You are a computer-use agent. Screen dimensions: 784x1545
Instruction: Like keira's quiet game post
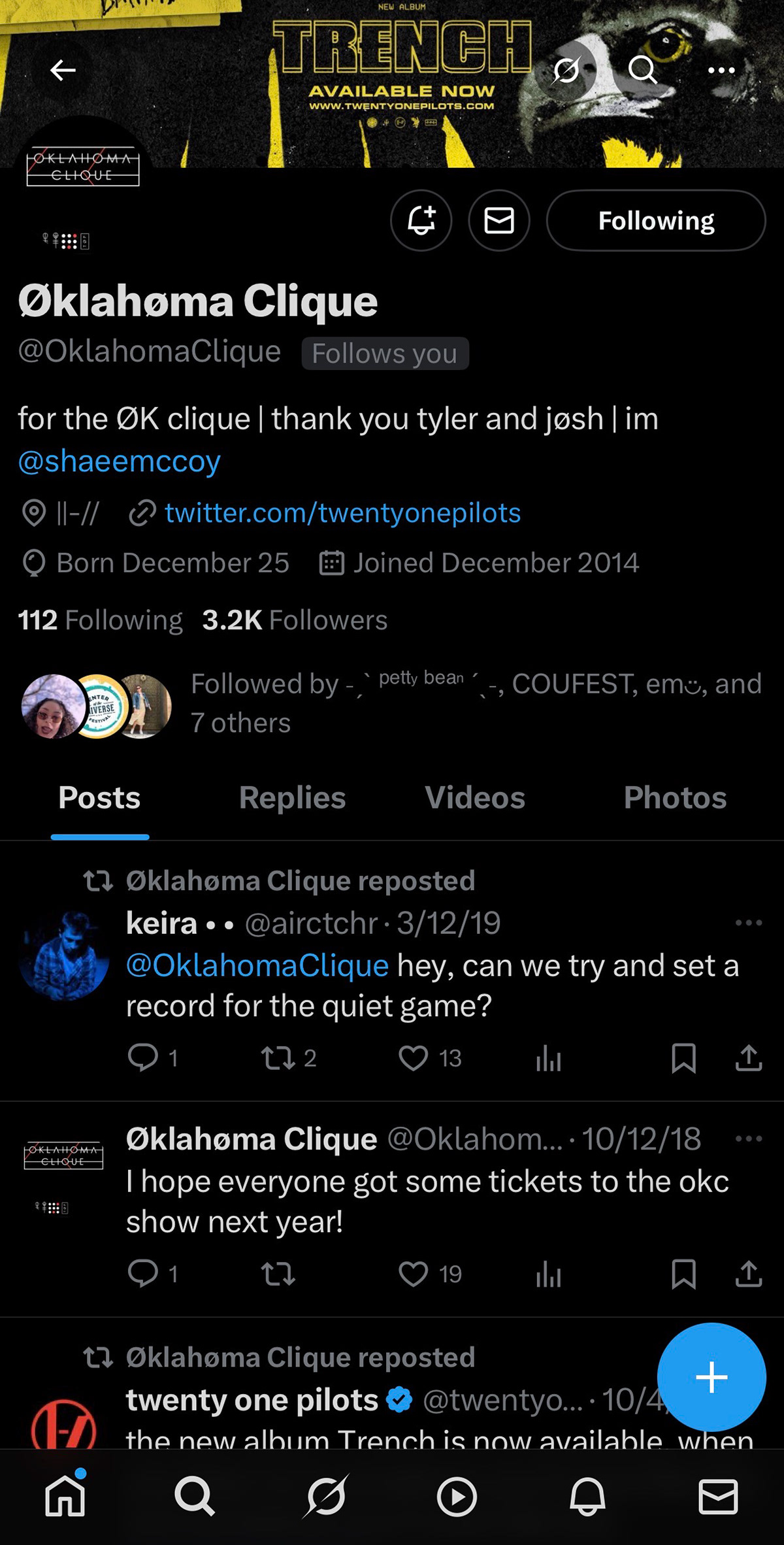tap(414, 1058)
